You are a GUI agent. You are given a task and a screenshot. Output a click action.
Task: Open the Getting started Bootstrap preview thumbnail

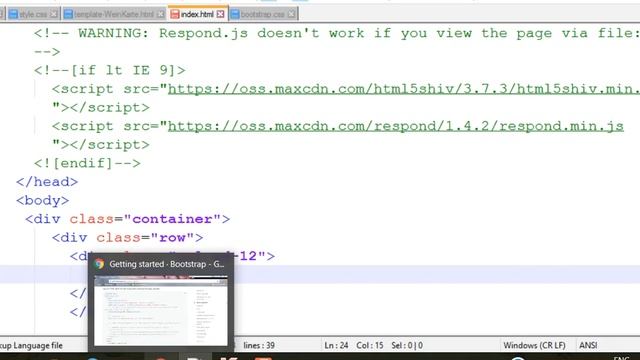(x=161, y=310)
